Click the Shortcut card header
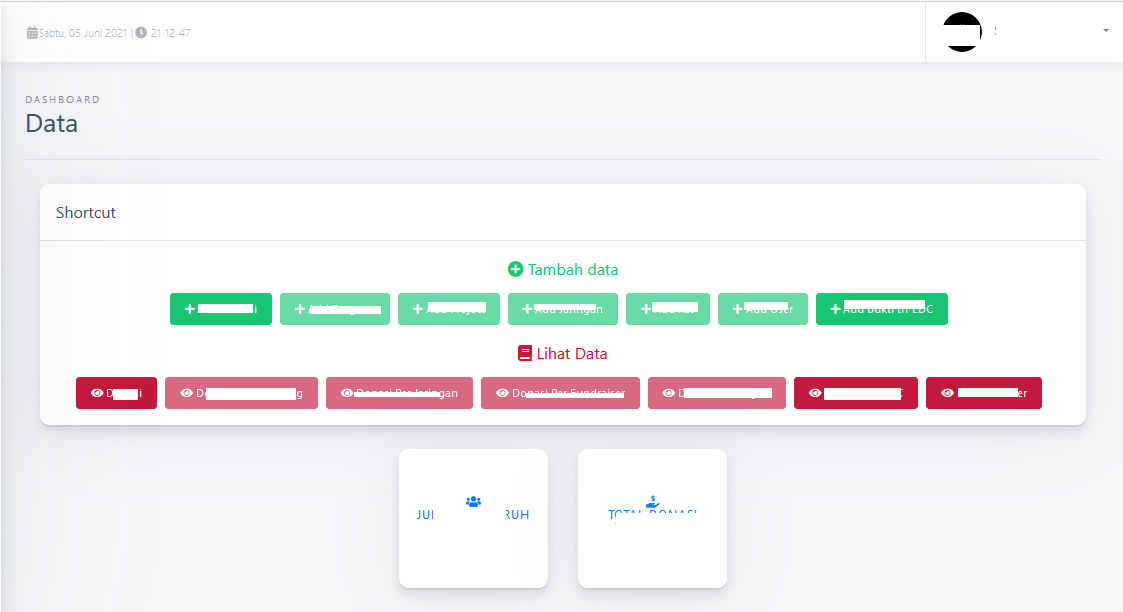This screenshot has height=612, width=1123. [86, 212]
